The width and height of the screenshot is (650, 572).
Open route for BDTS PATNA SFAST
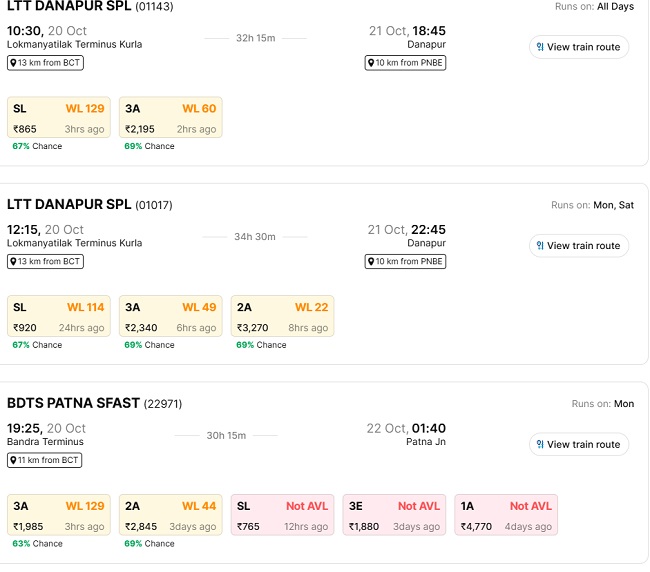[x=579, y=444]
